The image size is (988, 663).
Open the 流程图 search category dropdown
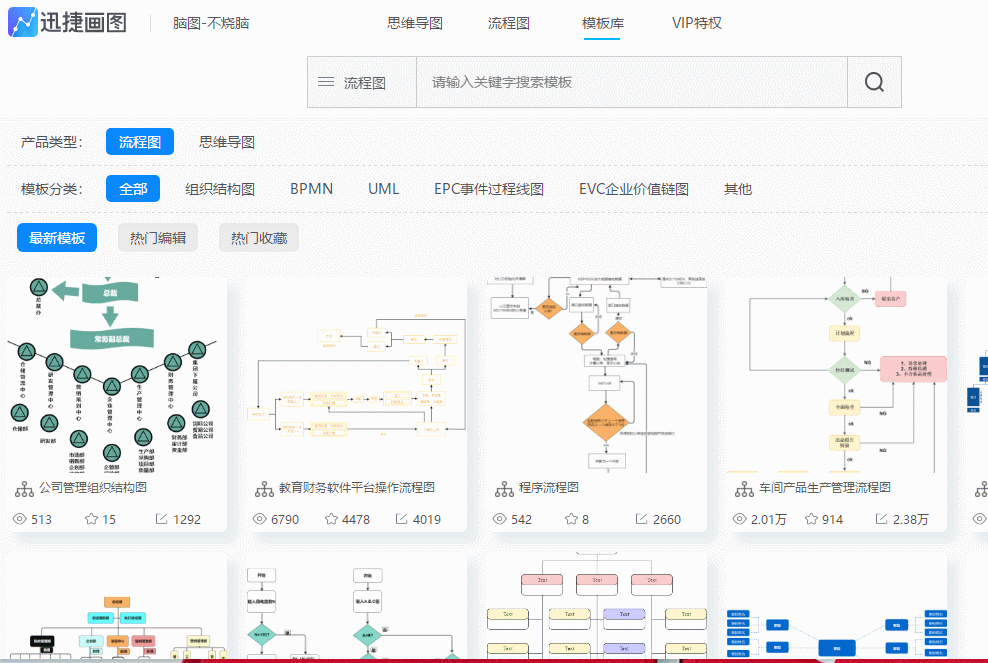tap(362, 82)
